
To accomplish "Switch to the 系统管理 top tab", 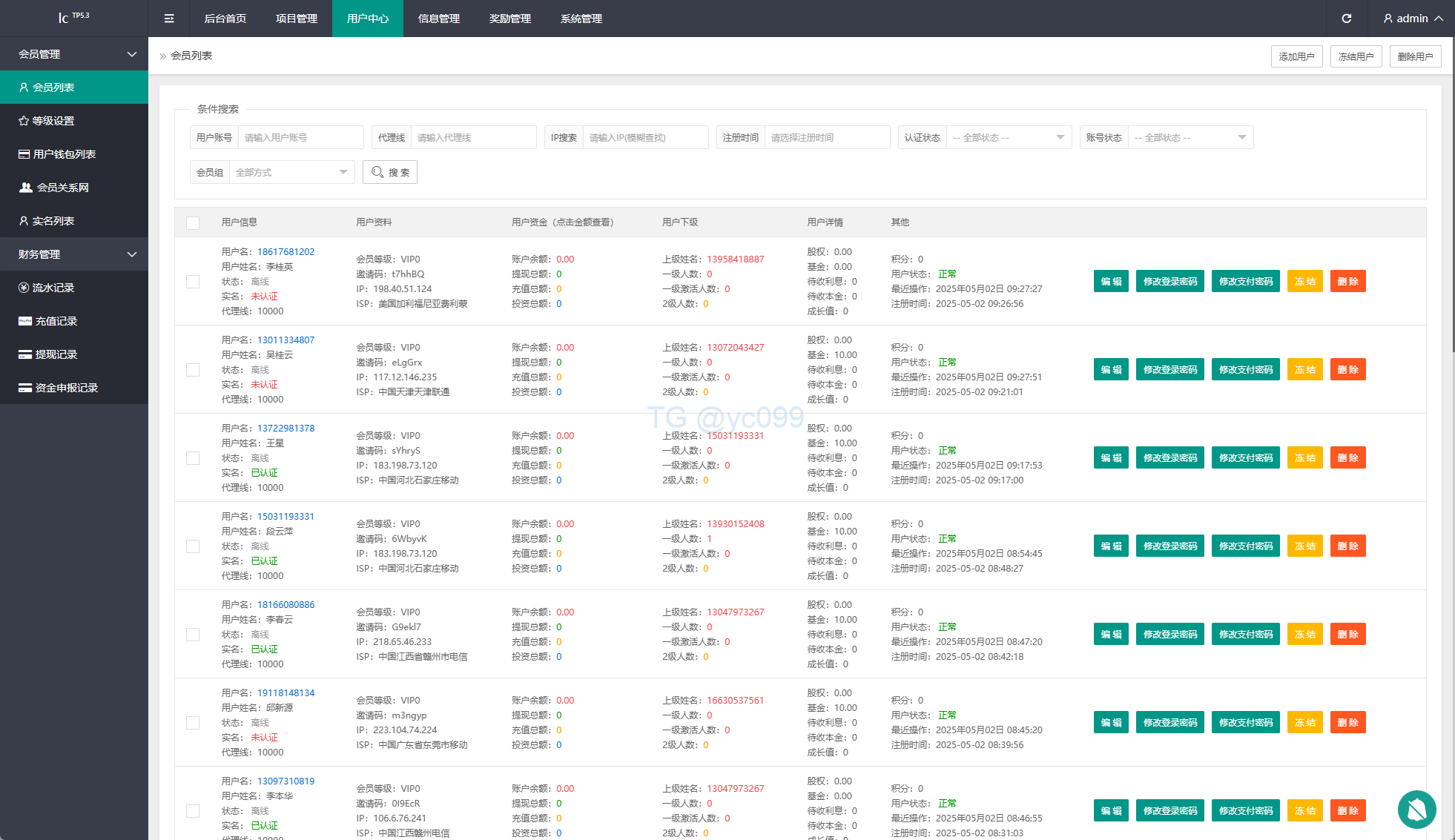I will [581, 19].
